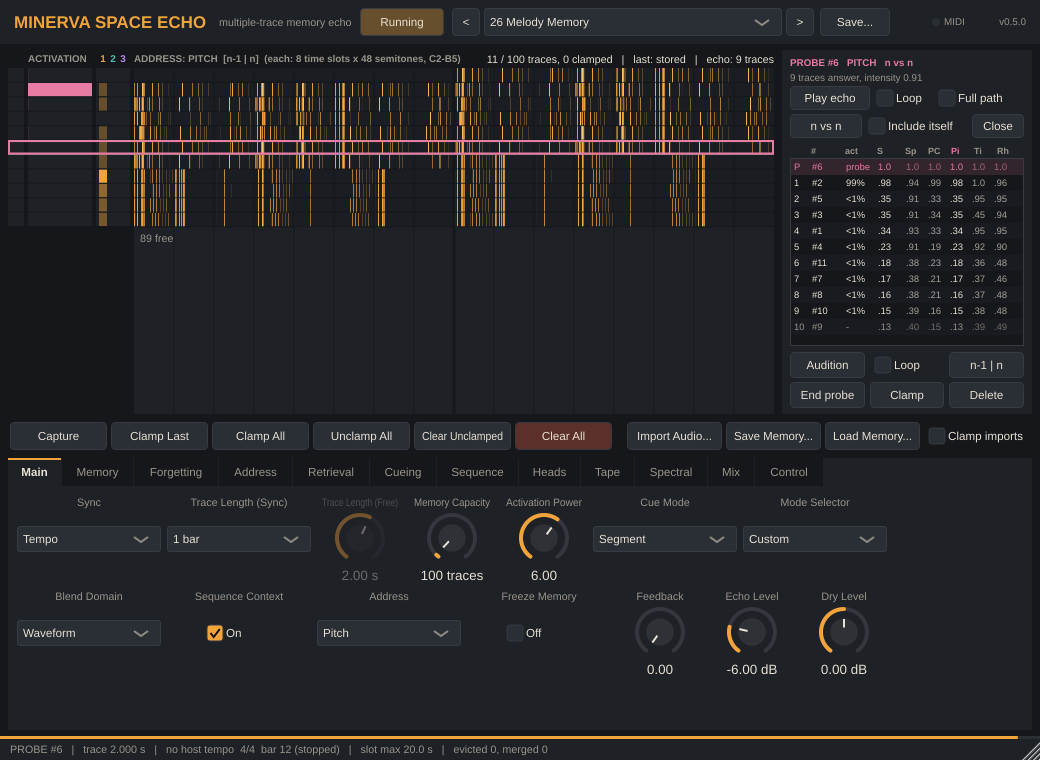
Task: Select the Main tab
Action: pos(34,472)
